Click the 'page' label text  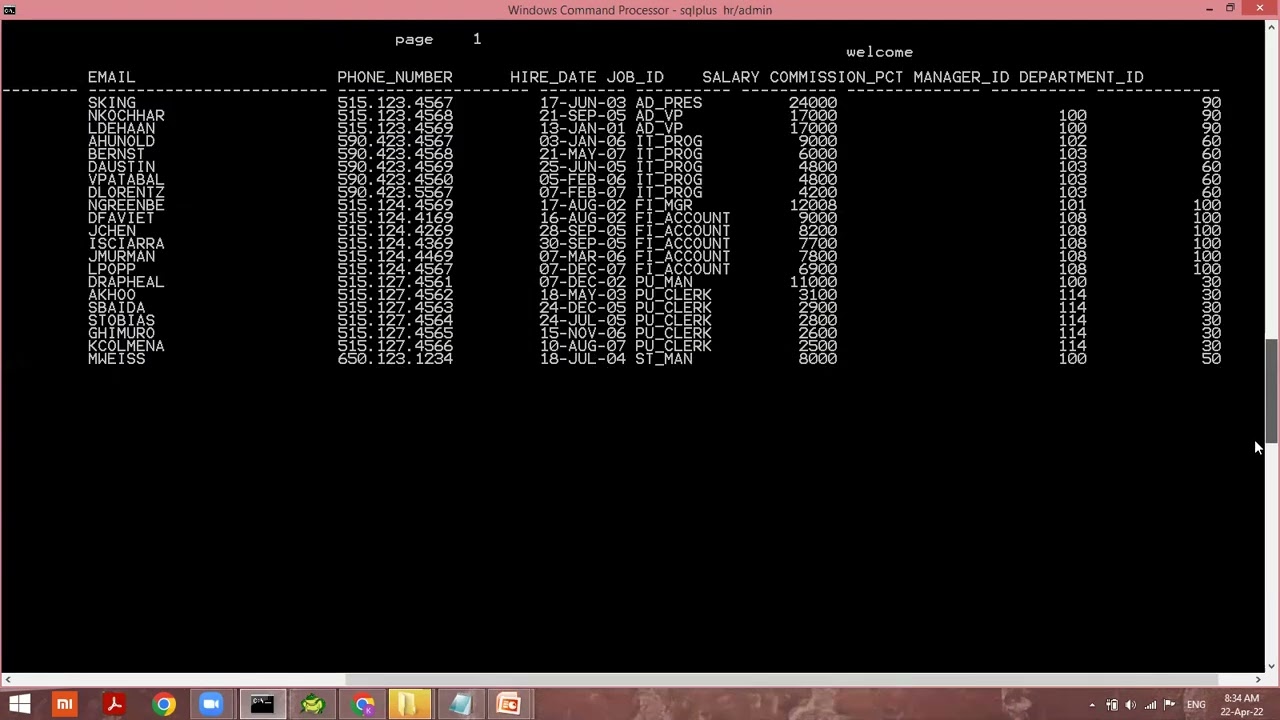click(x=414, y=40)
